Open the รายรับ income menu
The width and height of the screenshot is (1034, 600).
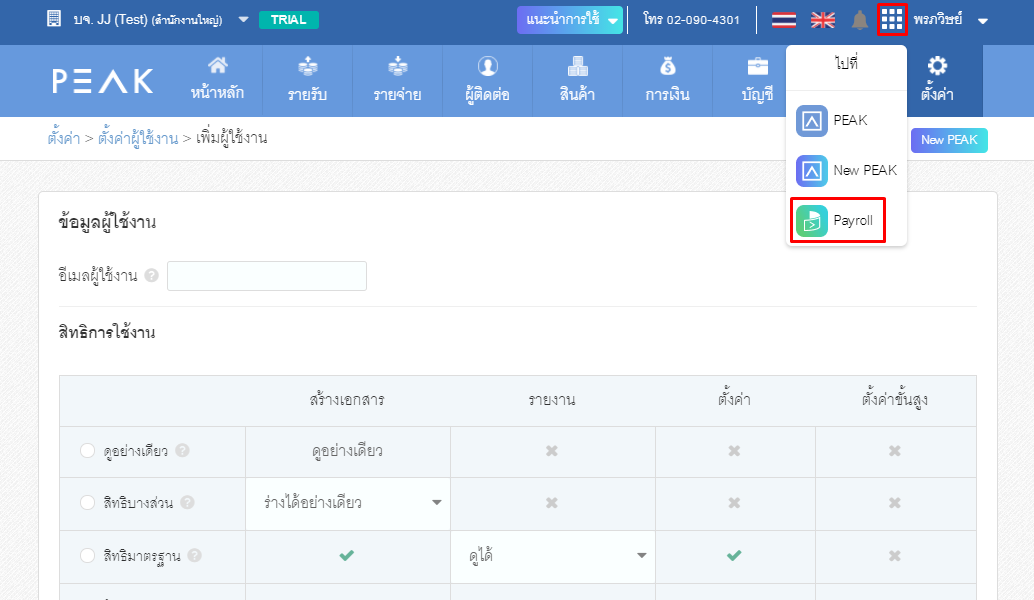(307, 80)
